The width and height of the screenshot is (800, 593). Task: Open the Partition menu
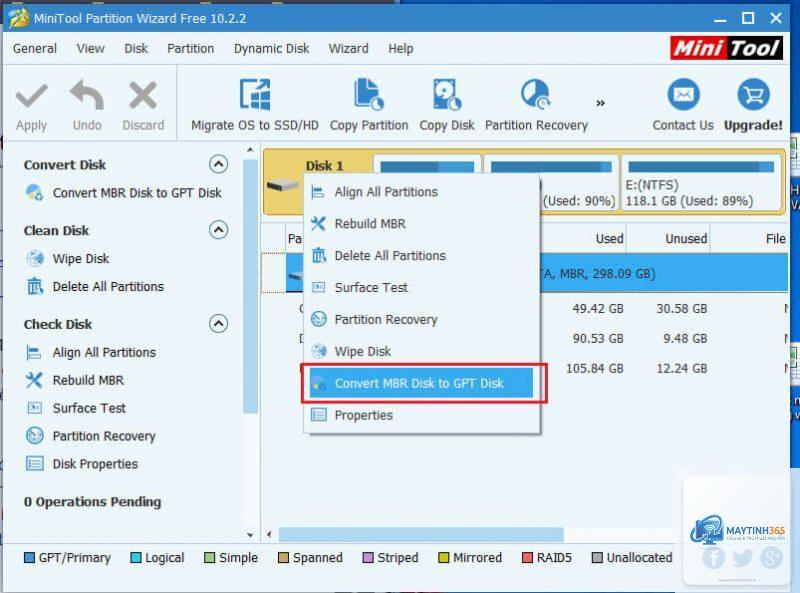[x=190, y=49]
